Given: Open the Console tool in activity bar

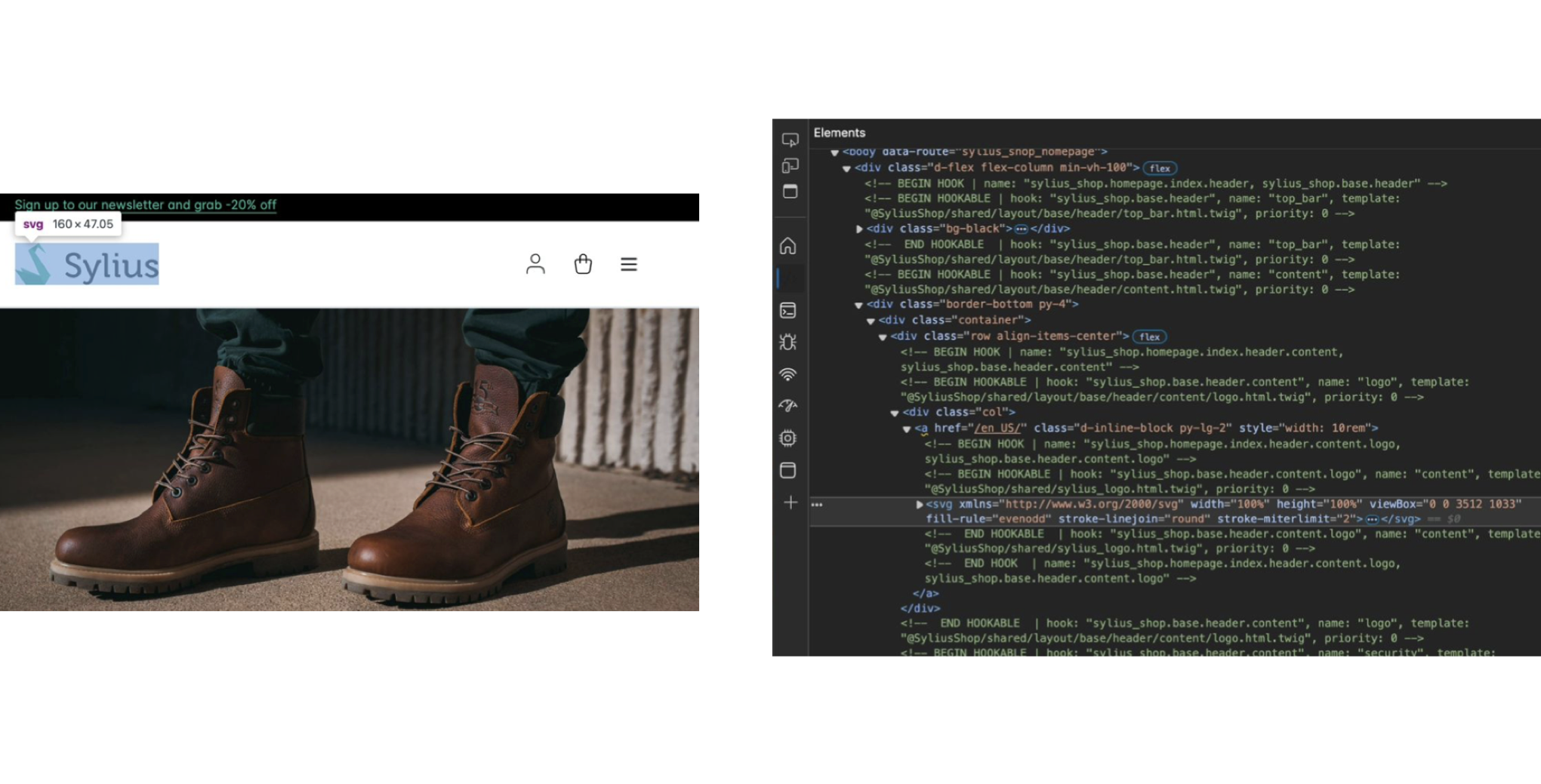Looking at the screenshot, I should tap(788, 310).
